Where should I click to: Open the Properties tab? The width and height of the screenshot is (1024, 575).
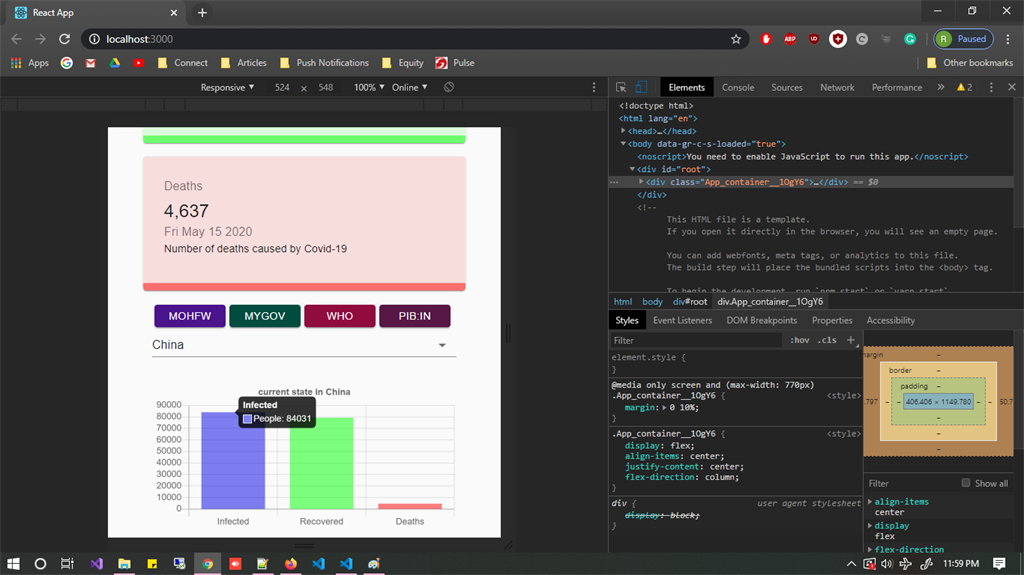[832, 320]
